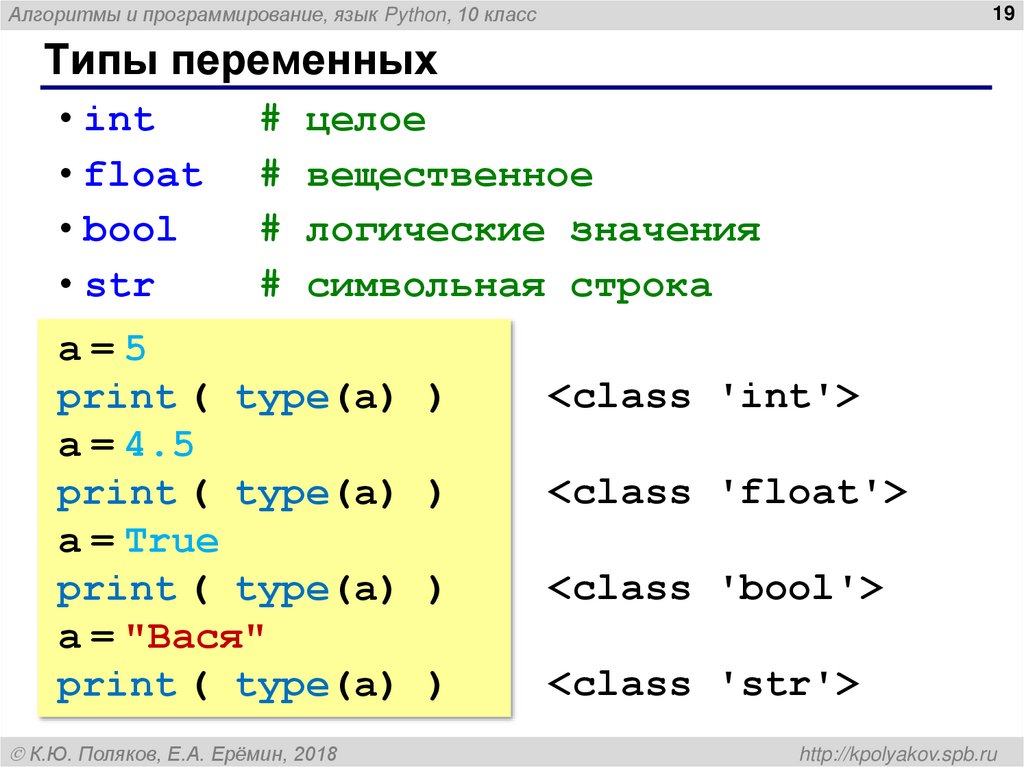Select the "int" type keyword

(x=120, y=119)
